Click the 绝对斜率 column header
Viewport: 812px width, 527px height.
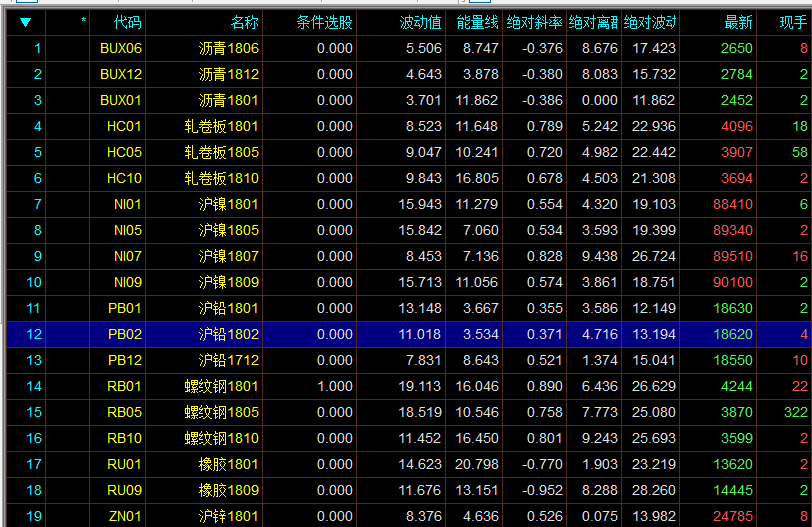tap(534, 22)
